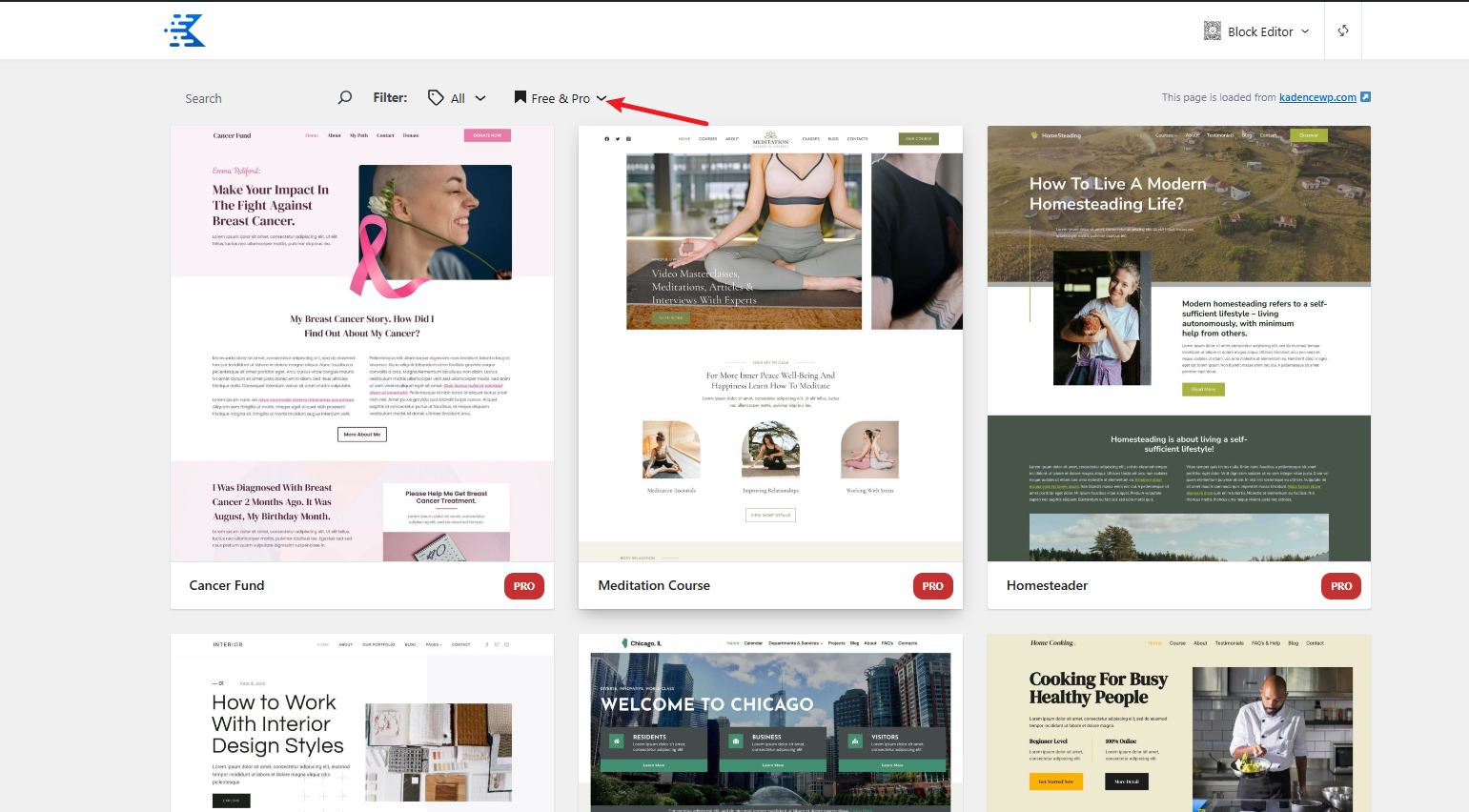Click the tag filter icon
Viewport: 1469px width, 812px height.
click(436, 97)
